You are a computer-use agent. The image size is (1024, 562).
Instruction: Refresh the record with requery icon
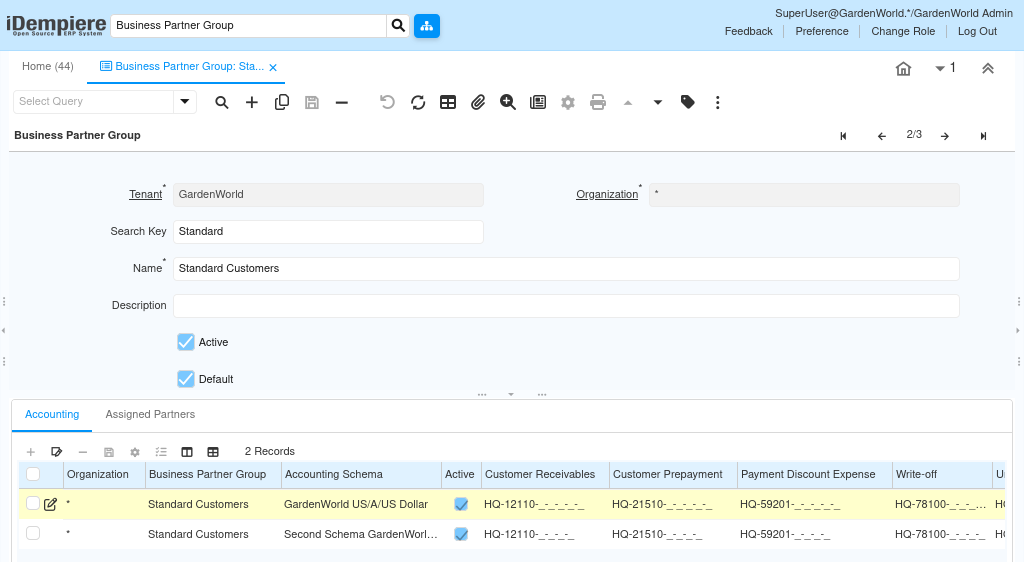tap(418, 102)
